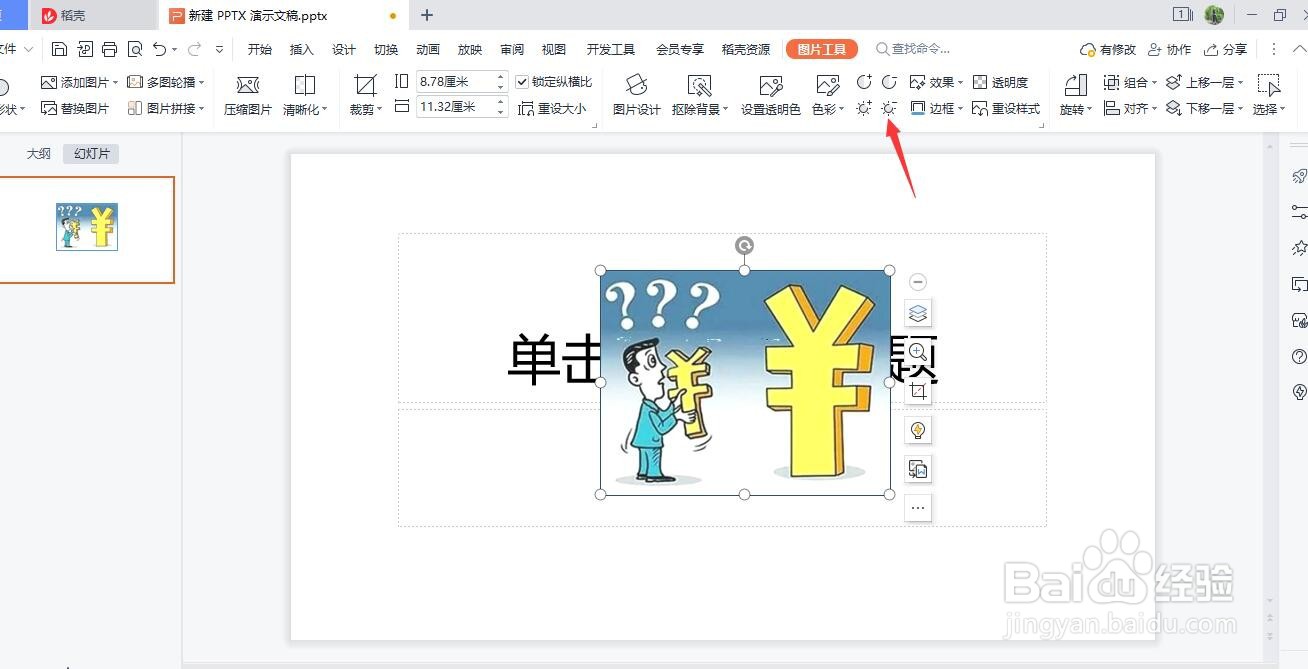The height and width of the screenshot is (669, 1308).
Task: Open Print Preview icon
Action: (x=135, y=49)
